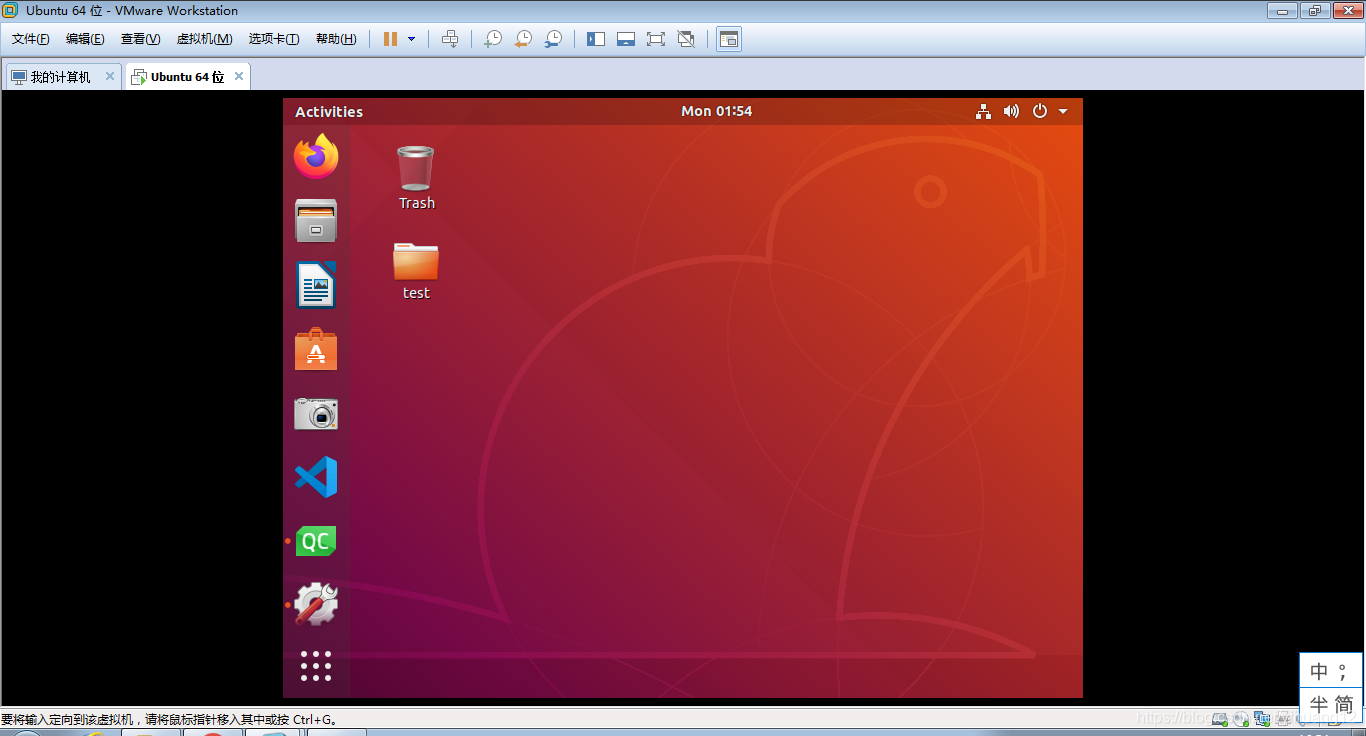Viewport: 1366px width, 736px height.
Task: Open the snapshot manager
Action: pyautogui.click(x=553, y=39)
